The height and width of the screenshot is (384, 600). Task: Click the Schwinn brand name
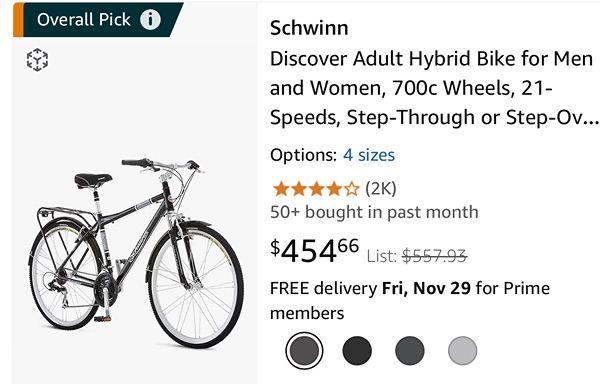point(309,28)
